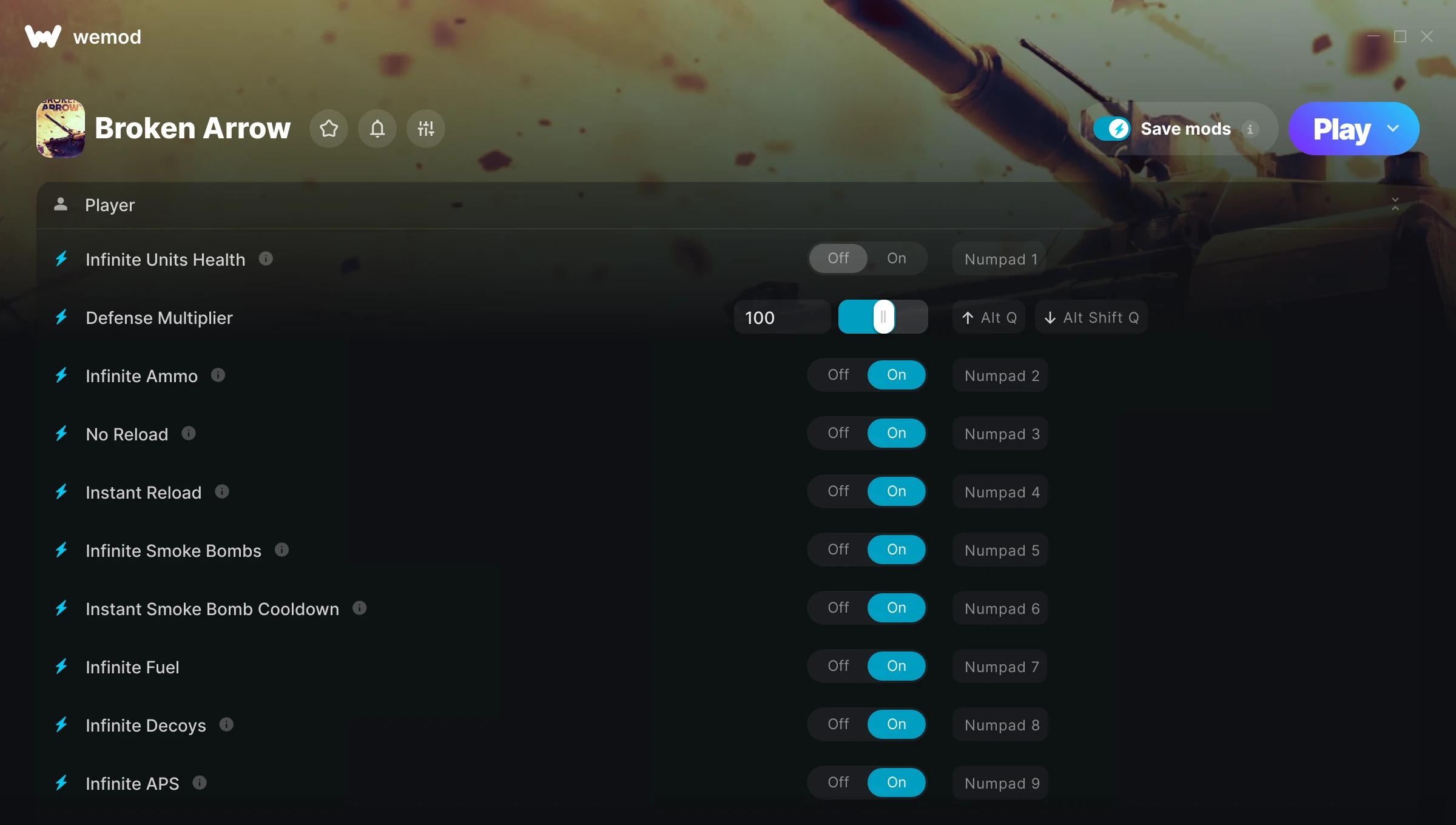1456x825 pixels.
Task: Show info icon next to Infinite Ammo
Action: pos(218,375)
